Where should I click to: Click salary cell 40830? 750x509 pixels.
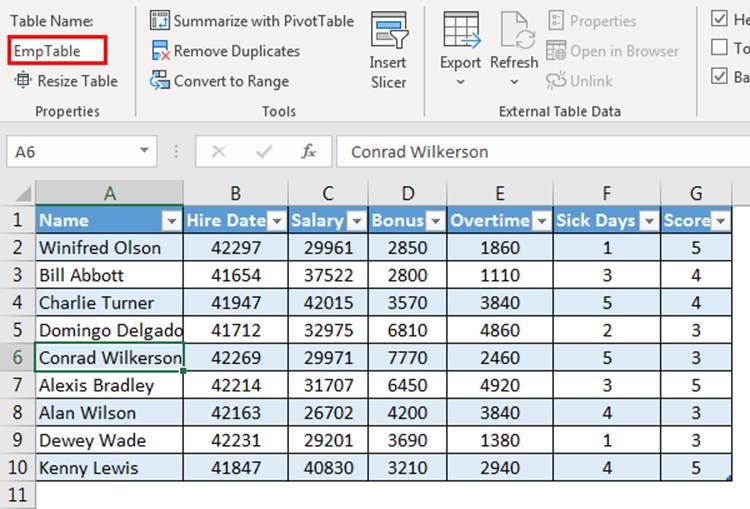pyautogui.click(x=328, y=467)
